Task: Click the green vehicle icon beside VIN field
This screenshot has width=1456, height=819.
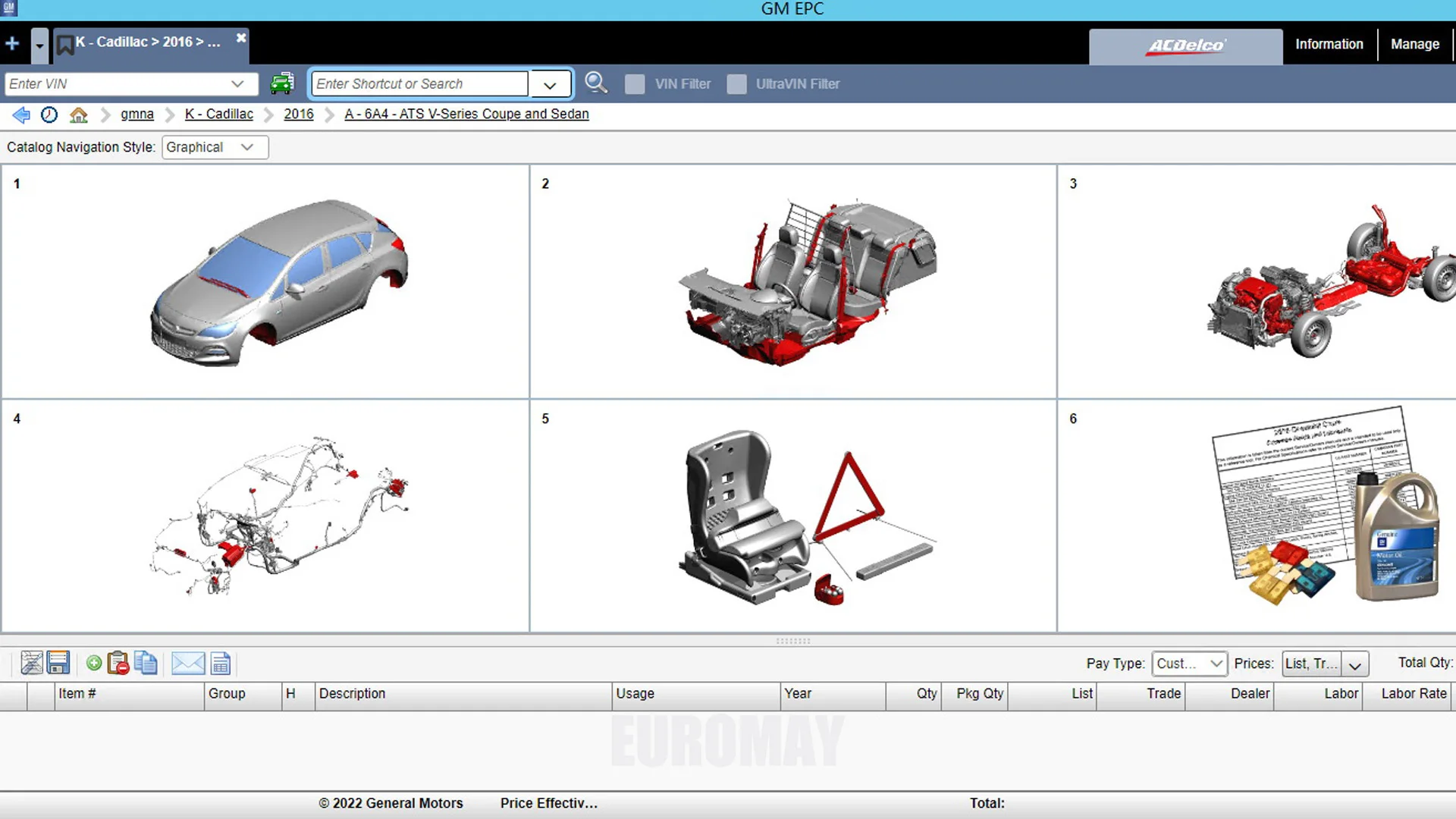Action: pos(282,83)
